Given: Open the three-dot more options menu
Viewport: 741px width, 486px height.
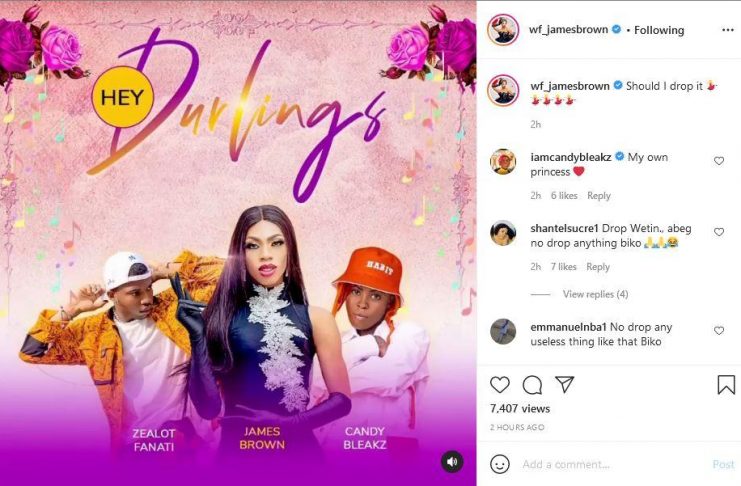Looking at the screenshot, I should click(x=728, y=30).
